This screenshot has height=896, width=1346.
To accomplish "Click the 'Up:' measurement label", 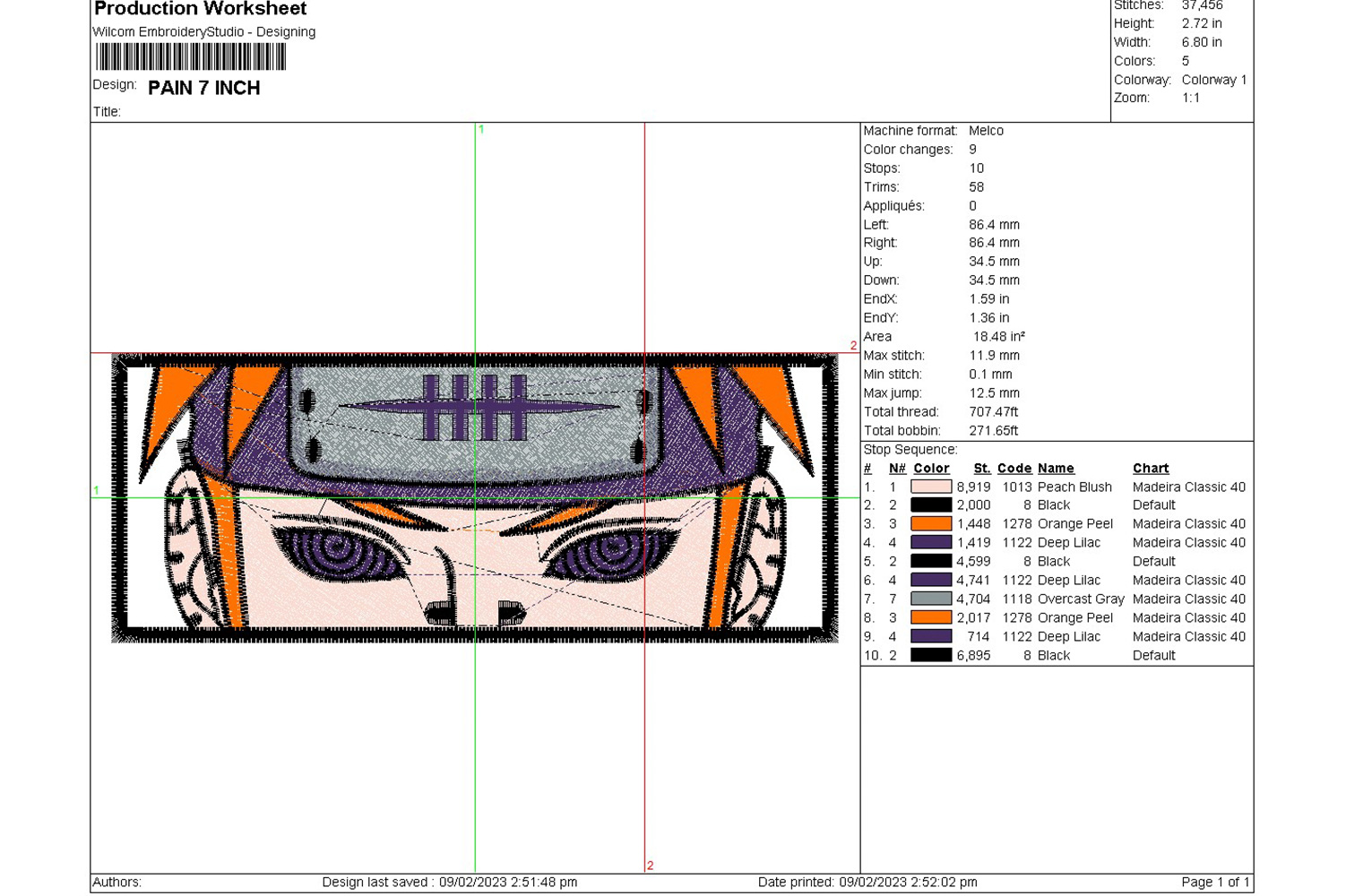I will tap(873, 262).
